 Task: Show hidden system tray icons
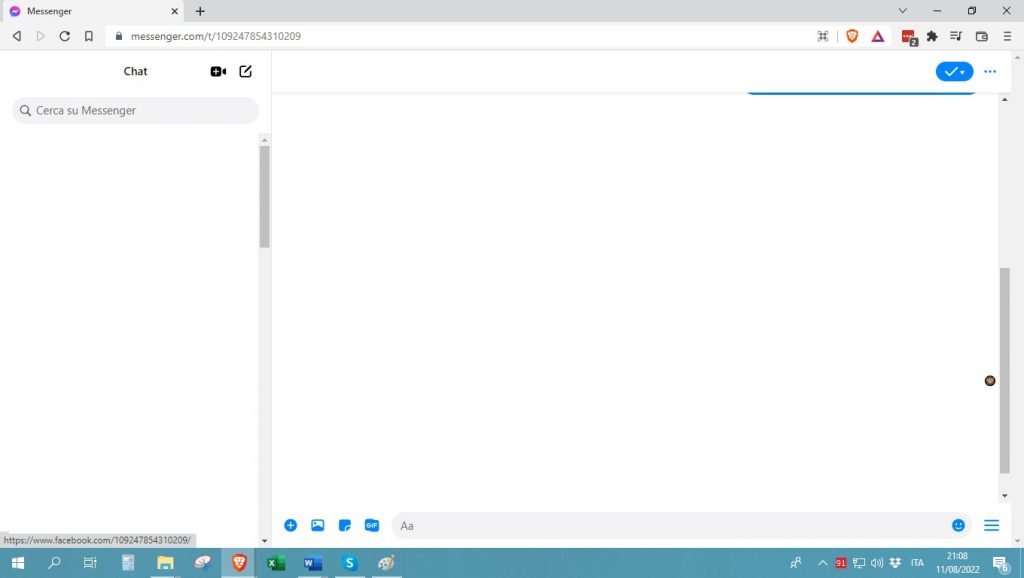coord(823,563)
